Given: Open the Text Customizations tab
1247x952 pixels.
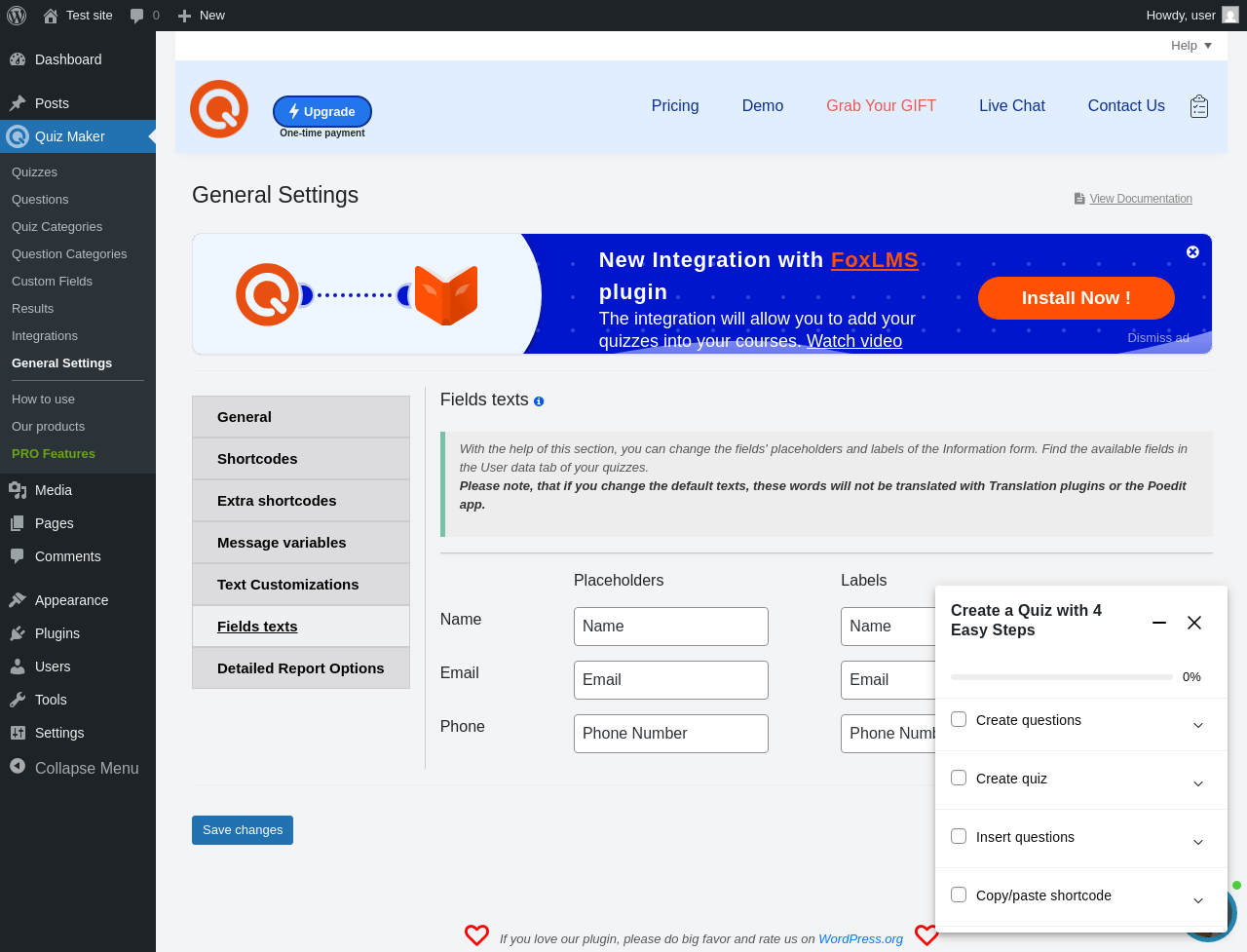Looking at the screenshot, I should pos(301,585).
